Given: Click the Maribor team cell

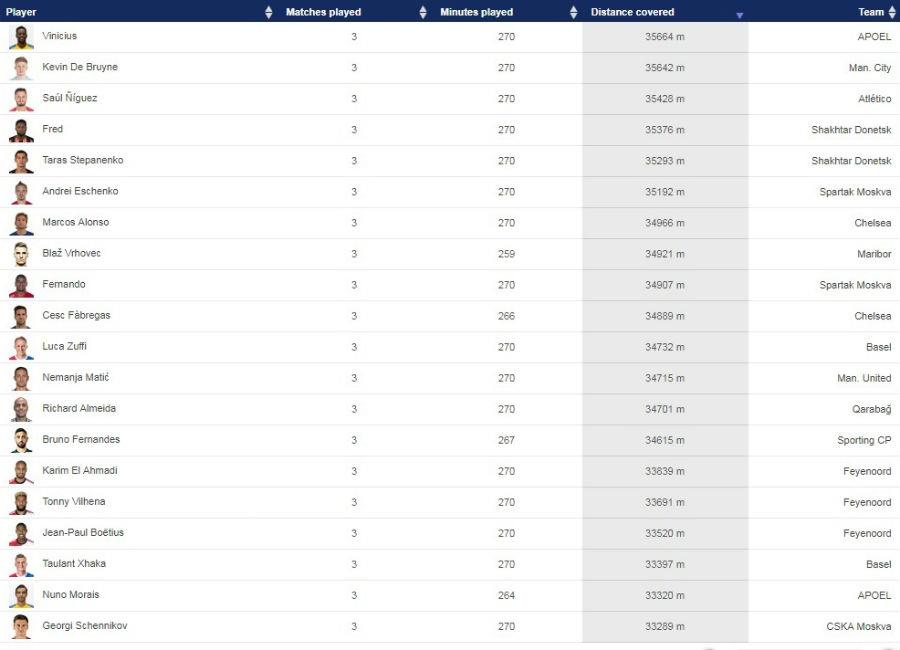Looking at the screenshot, I should coord(874,254).
